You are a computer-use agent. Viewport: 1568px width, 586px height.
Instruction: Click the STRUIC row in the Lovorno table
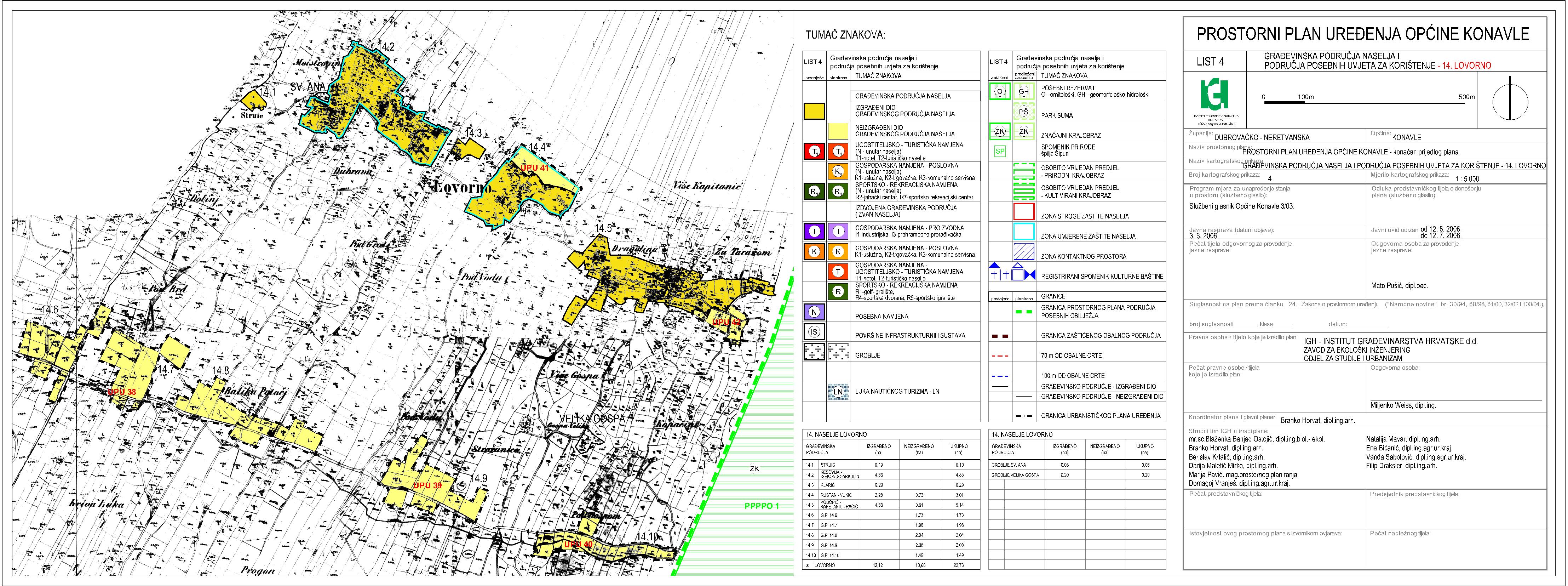pyautogui.click(x=891, y=465)
